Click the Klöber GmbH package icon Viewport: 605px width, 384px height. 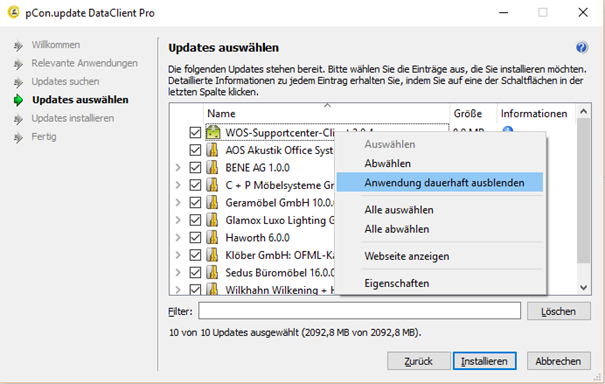tap(212, 255)
